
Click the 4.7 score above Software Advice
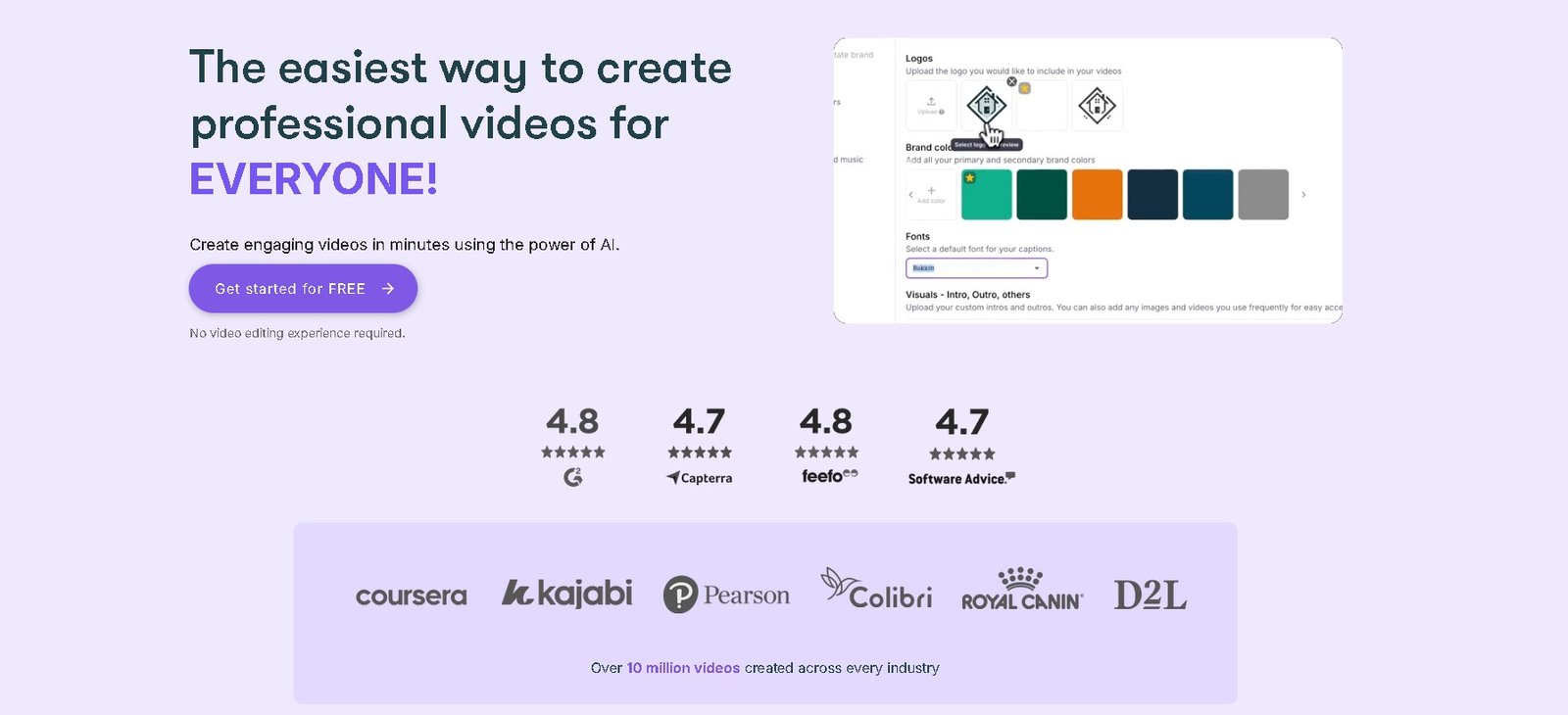962,422
